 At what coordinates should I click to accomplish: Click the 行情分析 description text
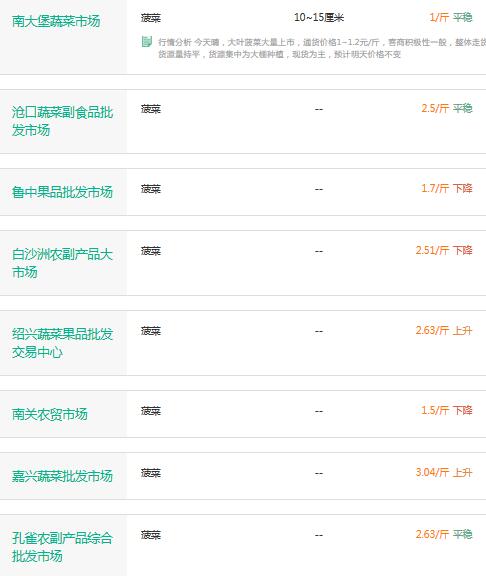click(x=322, y=48)
